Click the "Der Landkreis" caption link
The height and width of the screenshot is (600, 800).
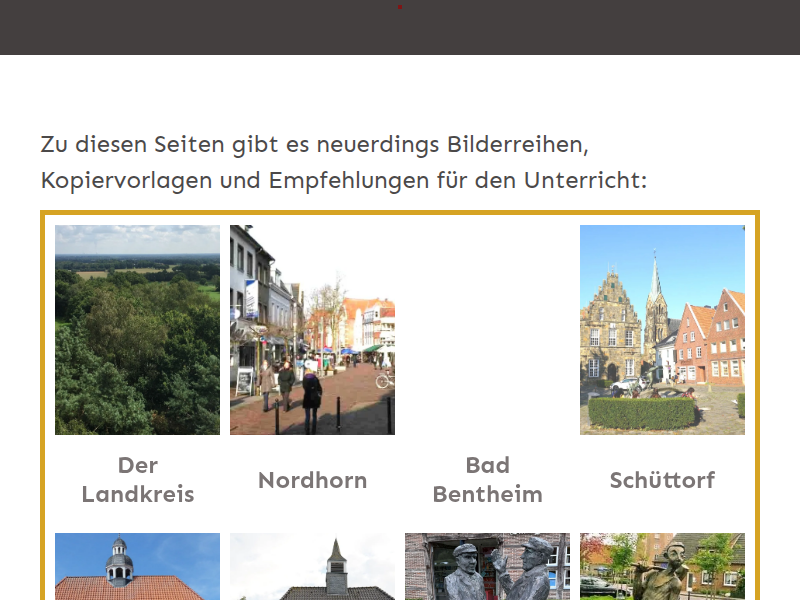(137, 479)
